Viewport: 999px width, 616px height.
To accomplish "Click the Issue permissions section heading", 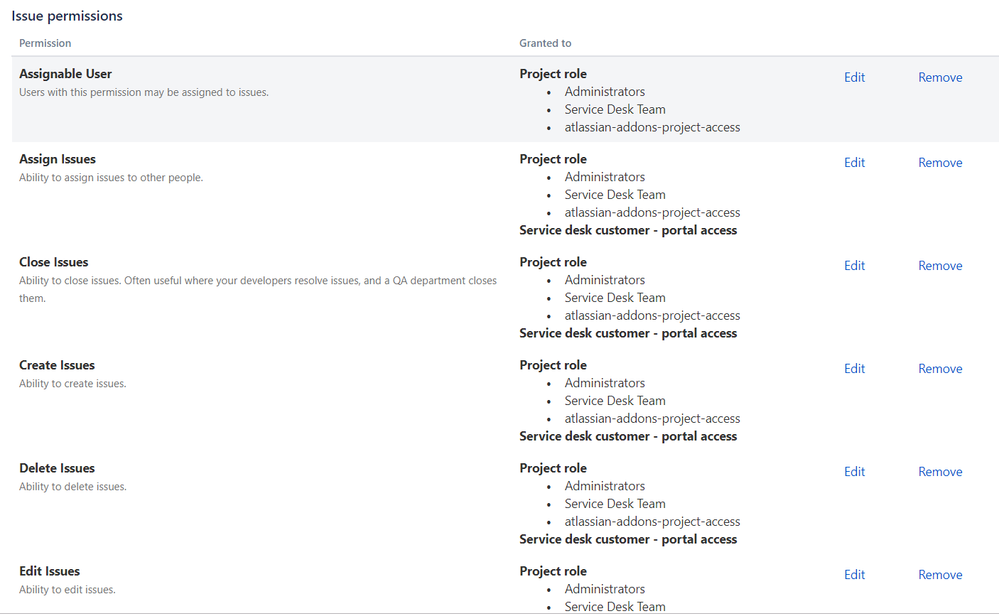I will 67,16.
